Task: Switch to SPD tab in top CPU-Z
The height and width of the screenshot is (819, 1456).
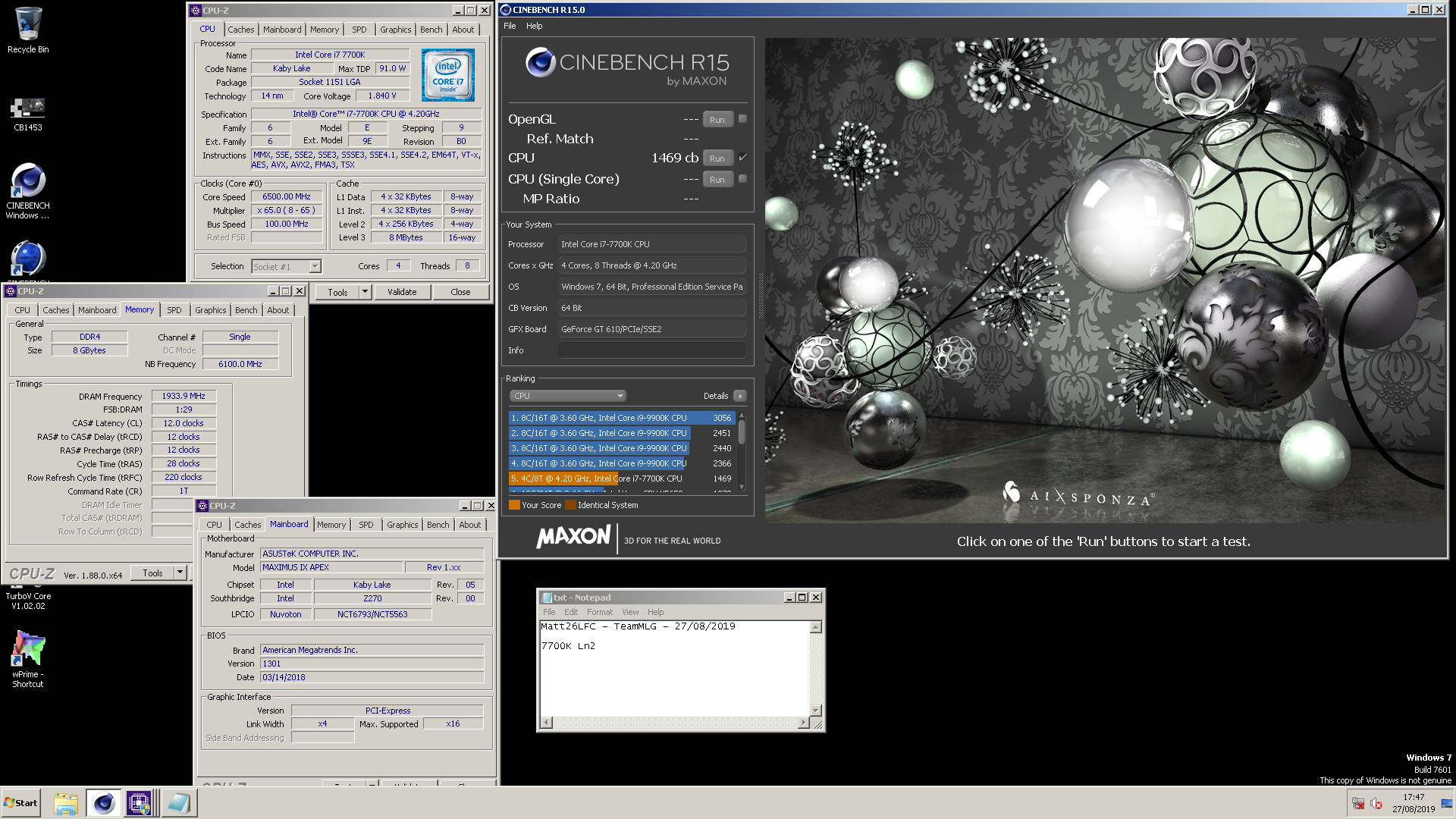Action: point(359,30)
